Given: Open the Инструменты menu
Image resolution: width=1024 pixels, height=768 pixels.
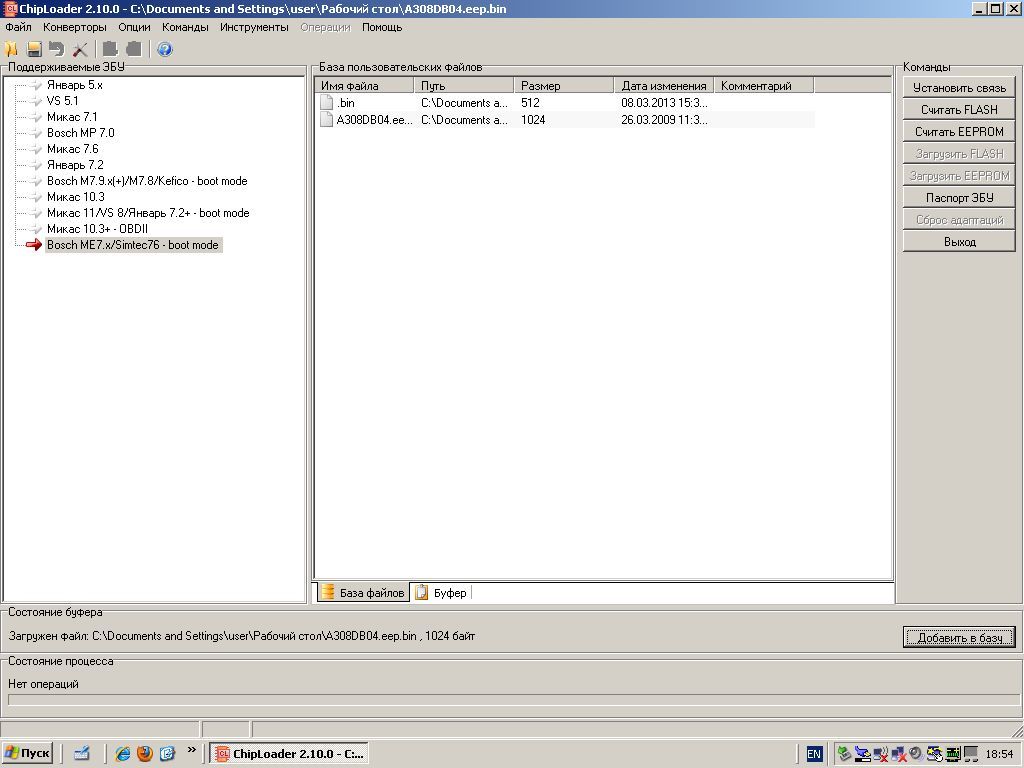Looking at the screenshot, I should point(254,27).
